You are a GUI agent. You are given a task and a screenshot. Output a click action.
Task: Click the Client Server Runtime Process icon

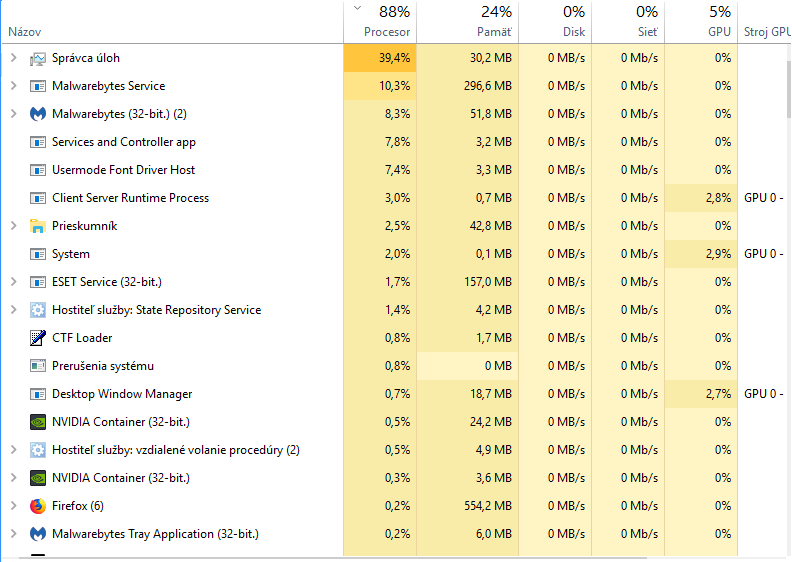(x=38, y=198)
